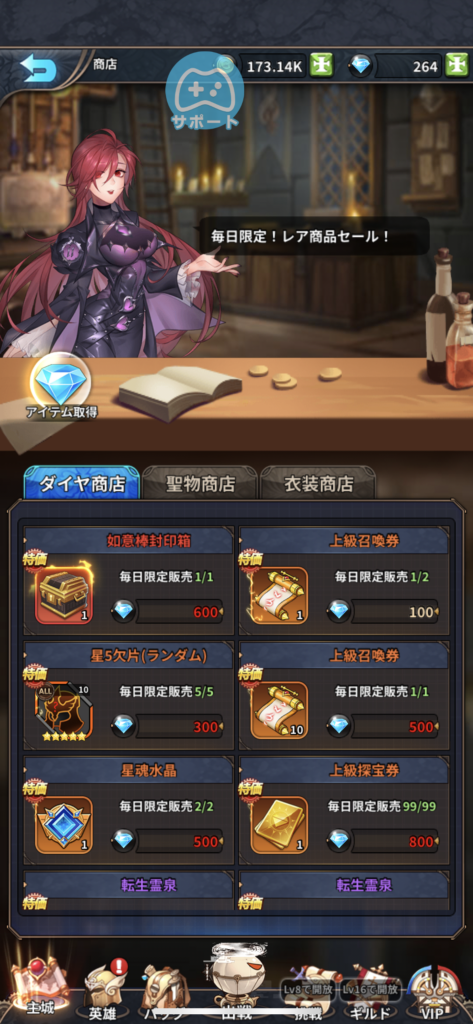Select the 如意棒封印箱 chest icon

point(64,596)
